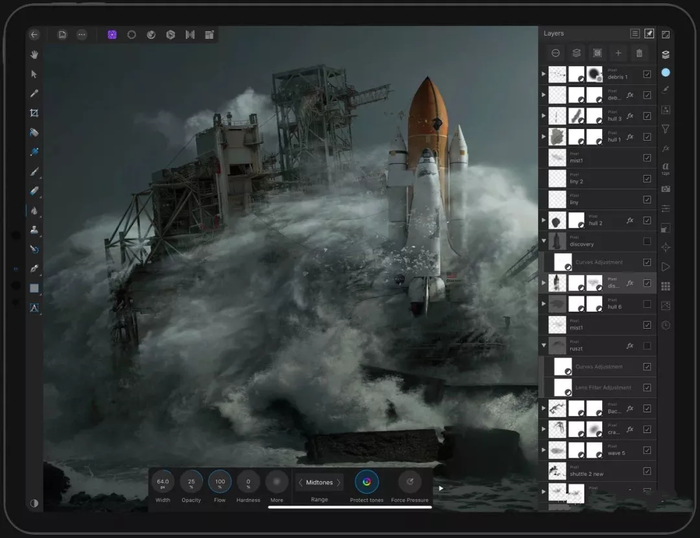Screen dimensions: 700x538
Task: Select the Dodge/Burn brush tool
Action: coord(34,210)
